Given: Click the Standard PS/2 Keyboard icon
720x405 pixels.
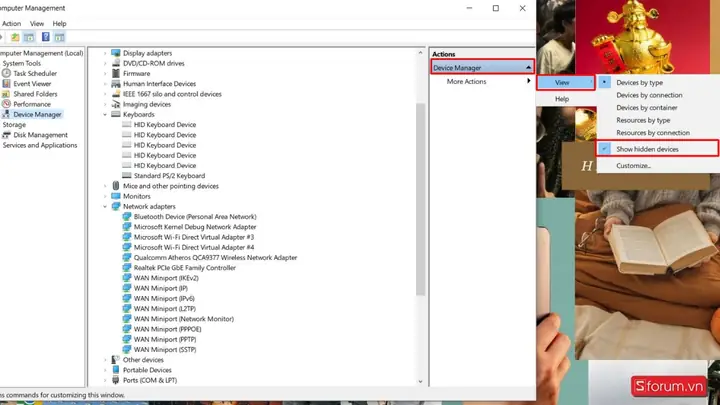Looking at the screenshot, I should tap(127, 175).
